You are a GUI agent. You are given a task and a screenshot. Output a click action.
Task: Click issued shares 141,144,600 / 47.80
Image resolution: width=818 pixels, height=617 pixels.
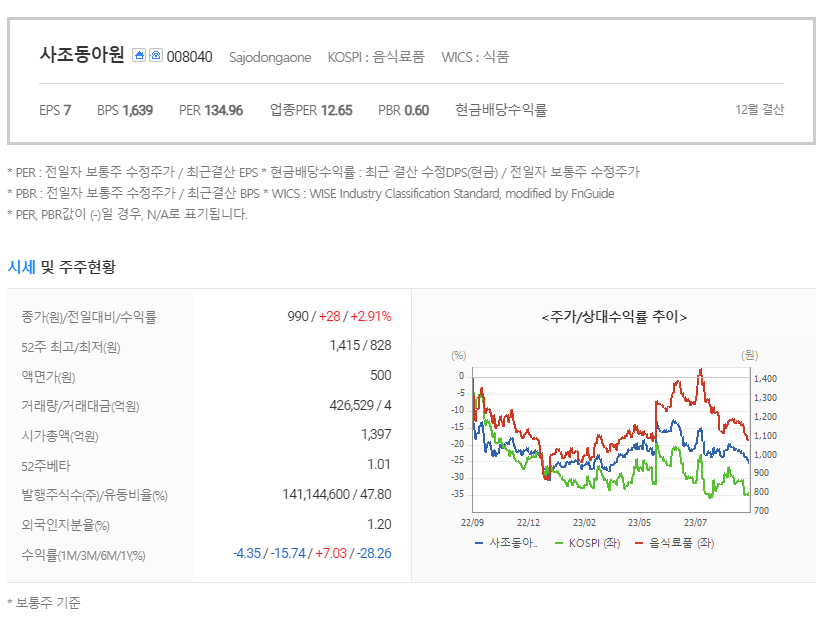(x=337, y=494)
